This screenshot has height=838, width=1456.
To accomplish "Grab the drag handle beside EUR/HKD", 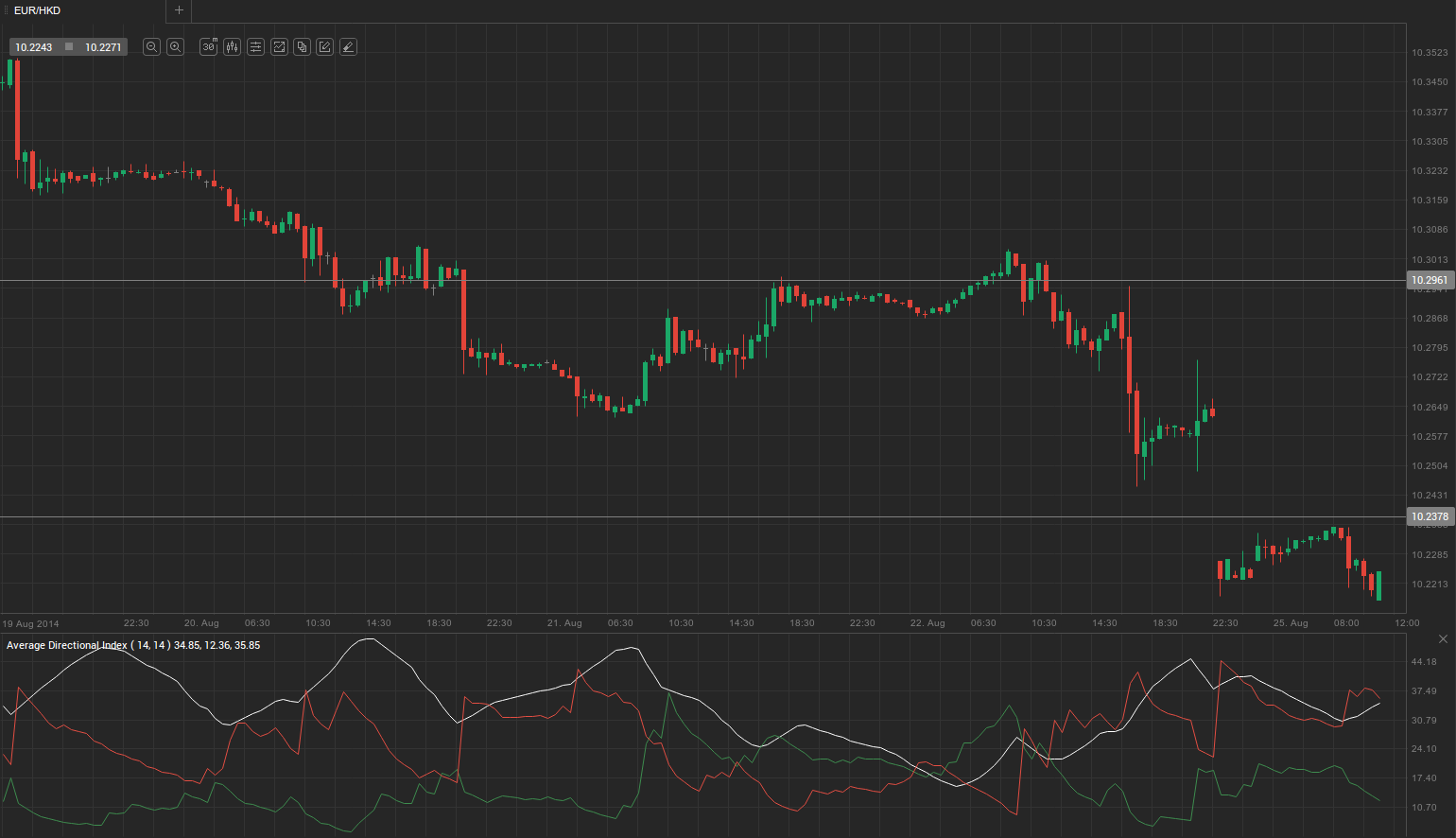I will (5, 10).
